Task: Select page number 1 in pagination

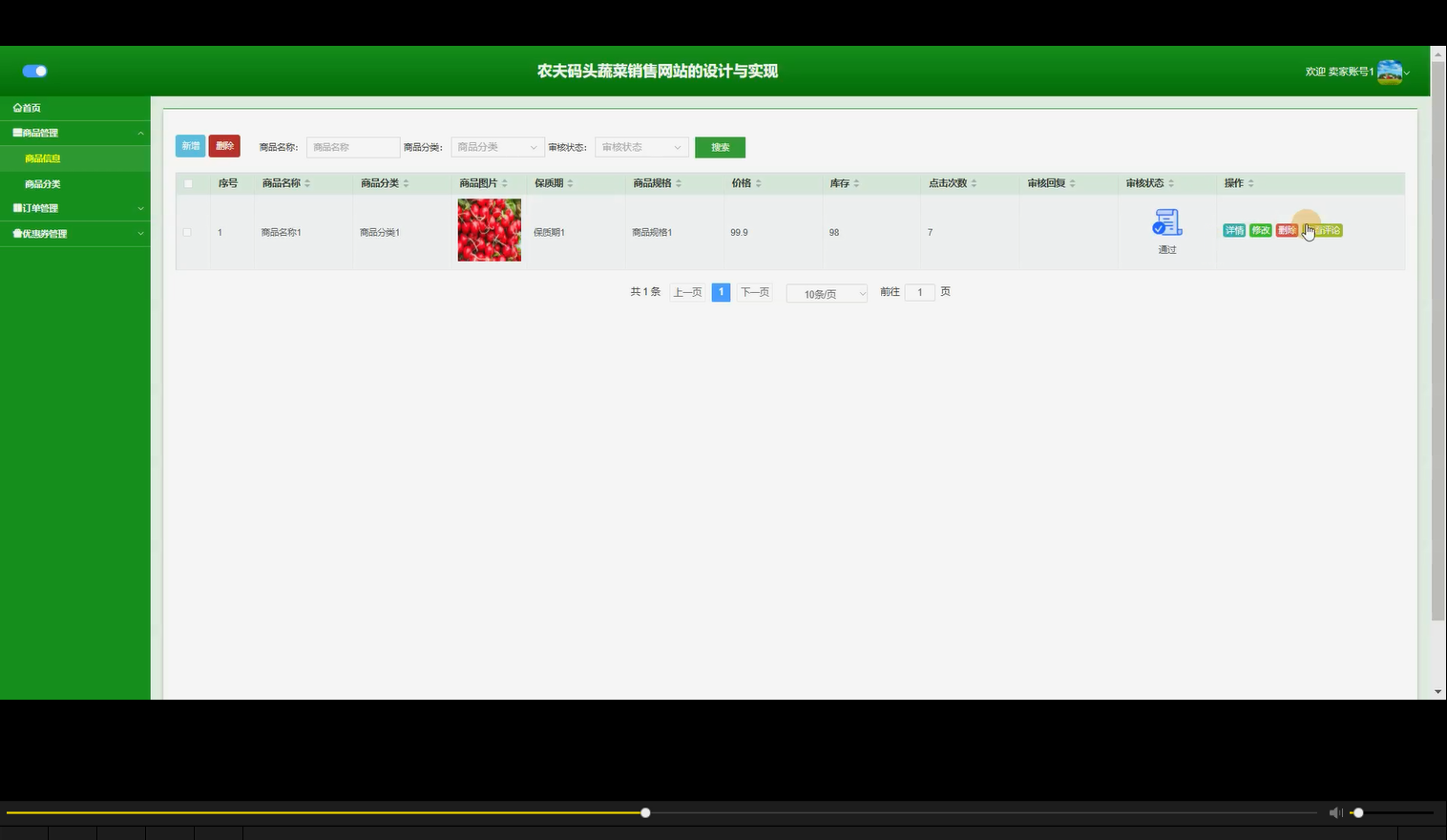Action: 721,292
